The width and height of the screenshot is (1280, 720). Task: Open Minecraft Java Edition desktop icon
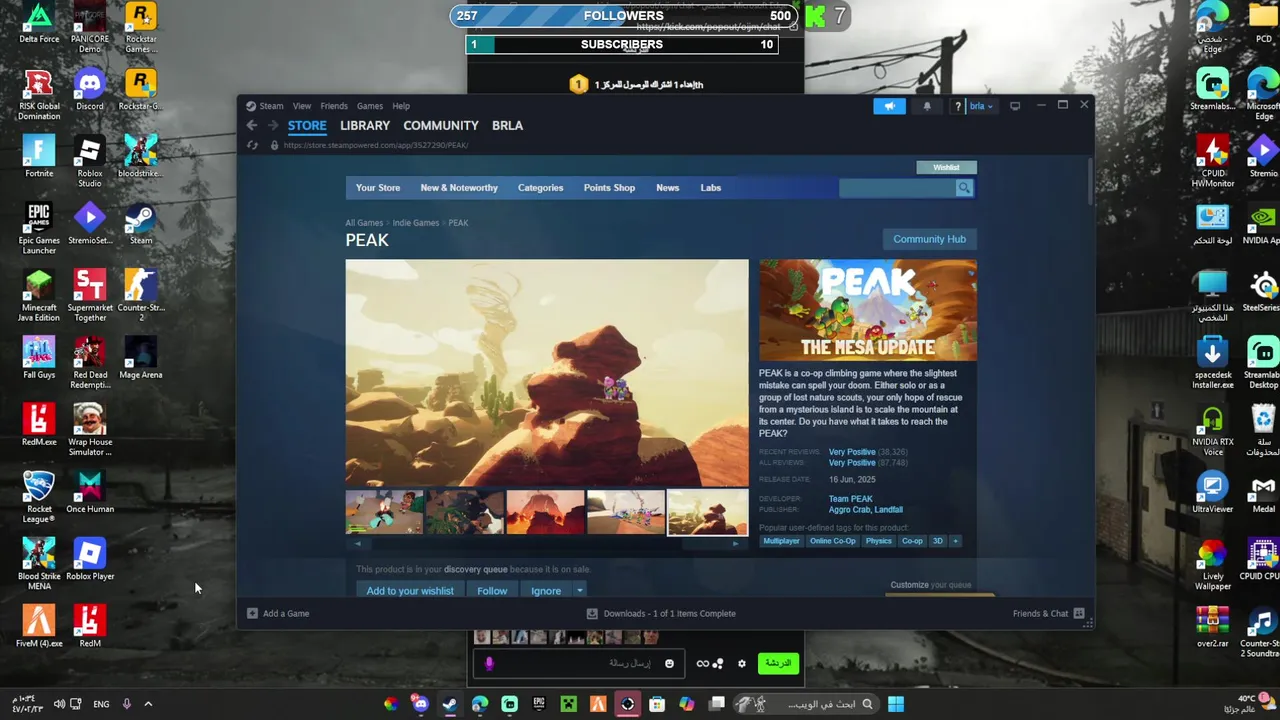pos(39,296)
